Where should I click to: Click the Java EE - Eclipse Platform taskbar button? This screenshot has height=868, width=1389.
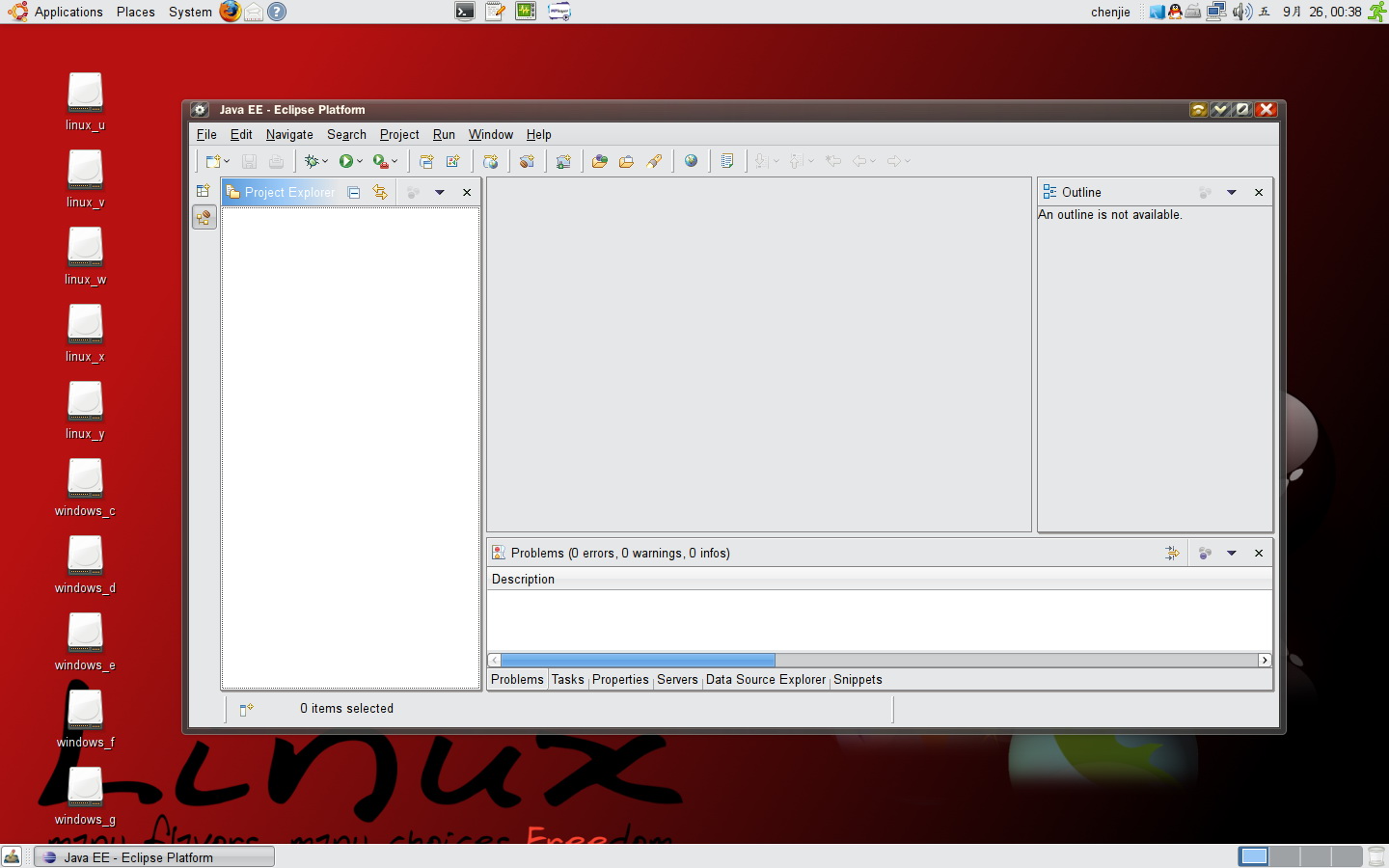pyautogui.click(x=154, y=856)
